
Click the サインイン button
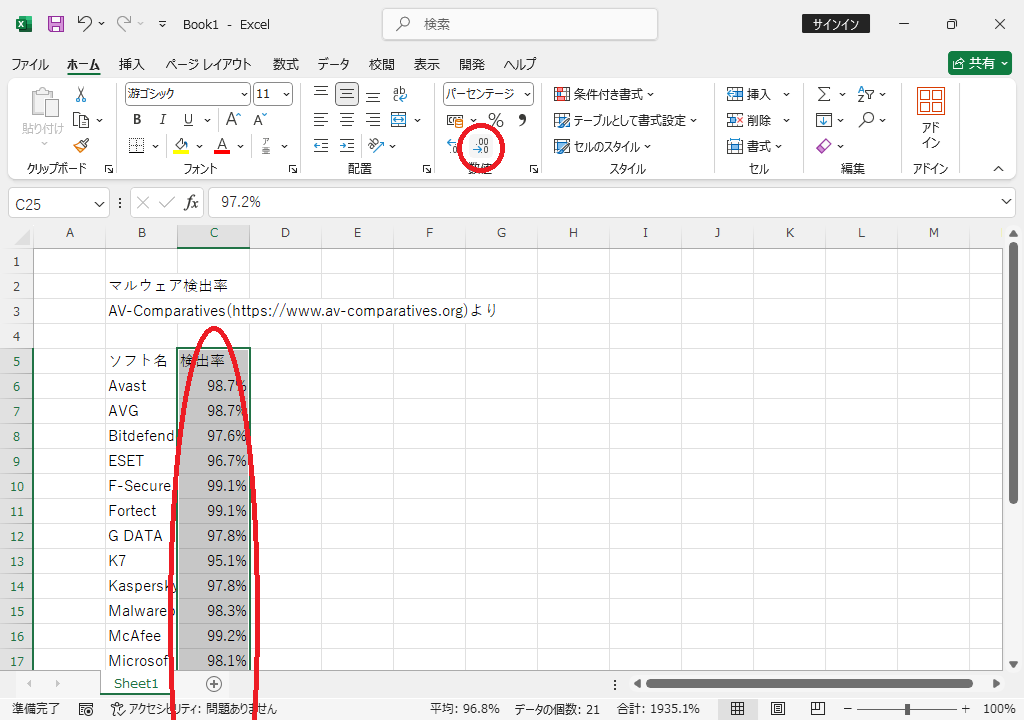pos(836,24)
